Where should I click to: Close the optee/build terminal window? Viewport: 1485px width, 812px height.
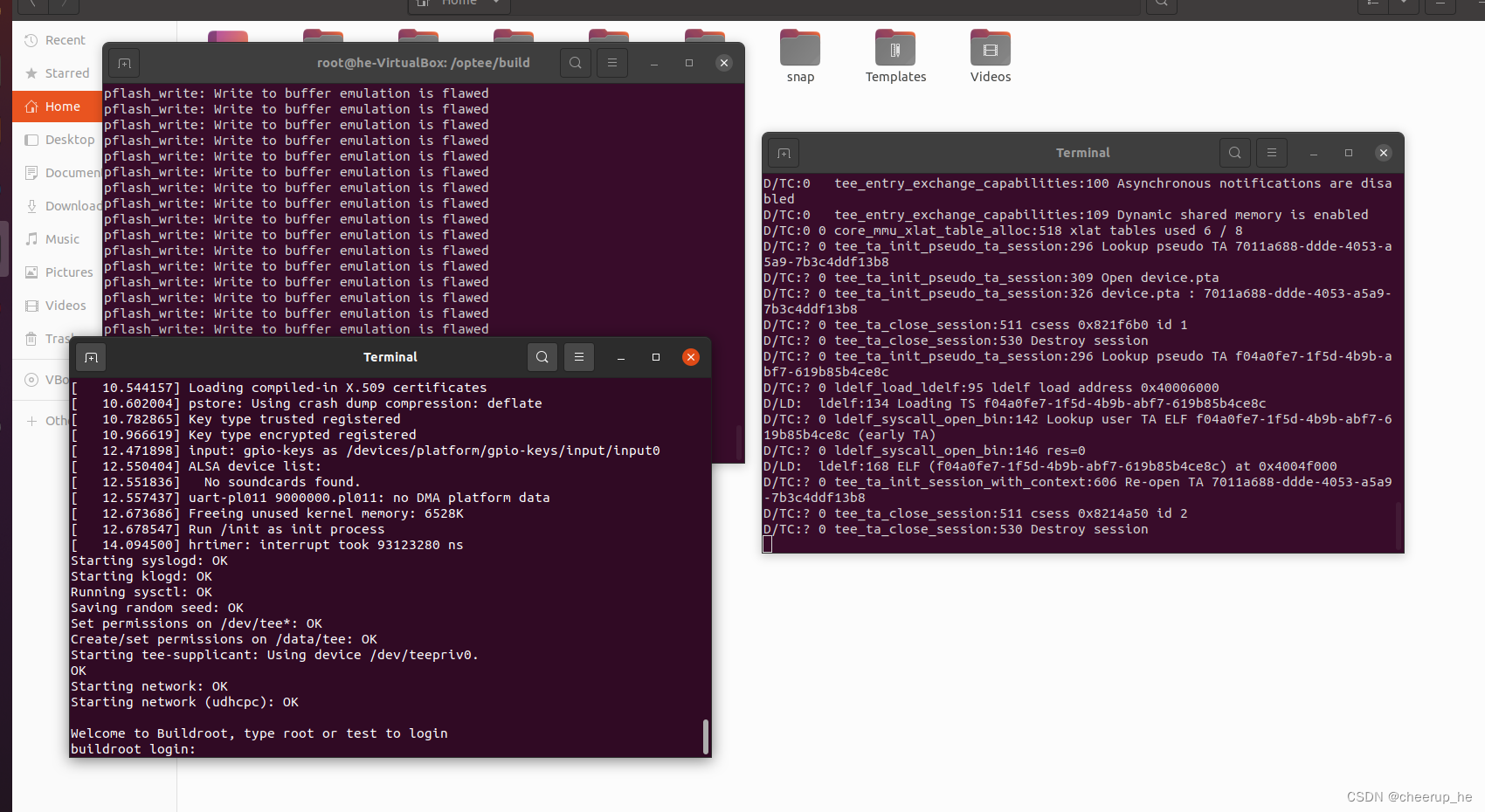point(724,63)
